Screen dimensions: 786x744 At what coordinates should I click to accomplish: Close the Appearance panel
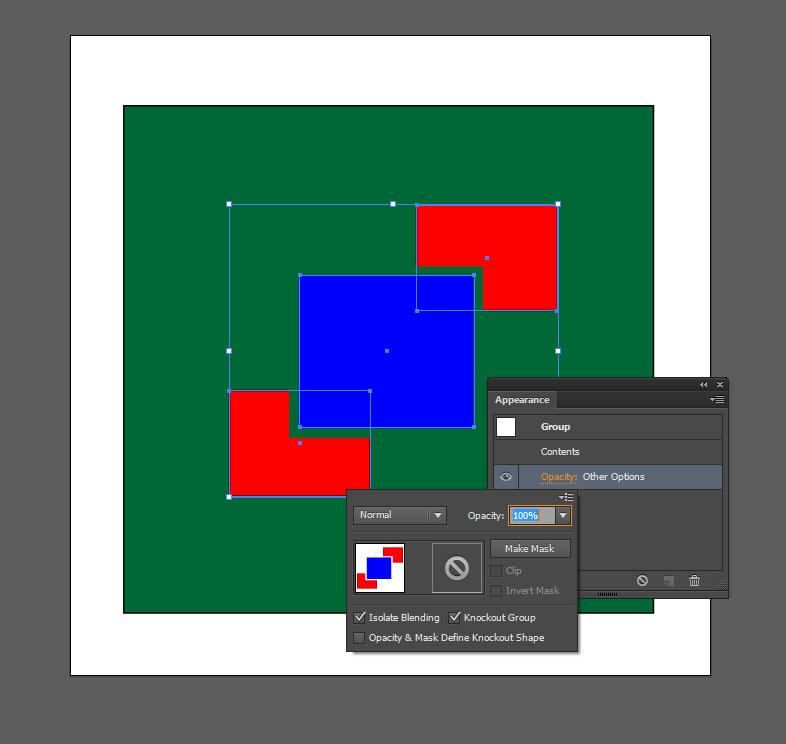(x=719, y=384)
